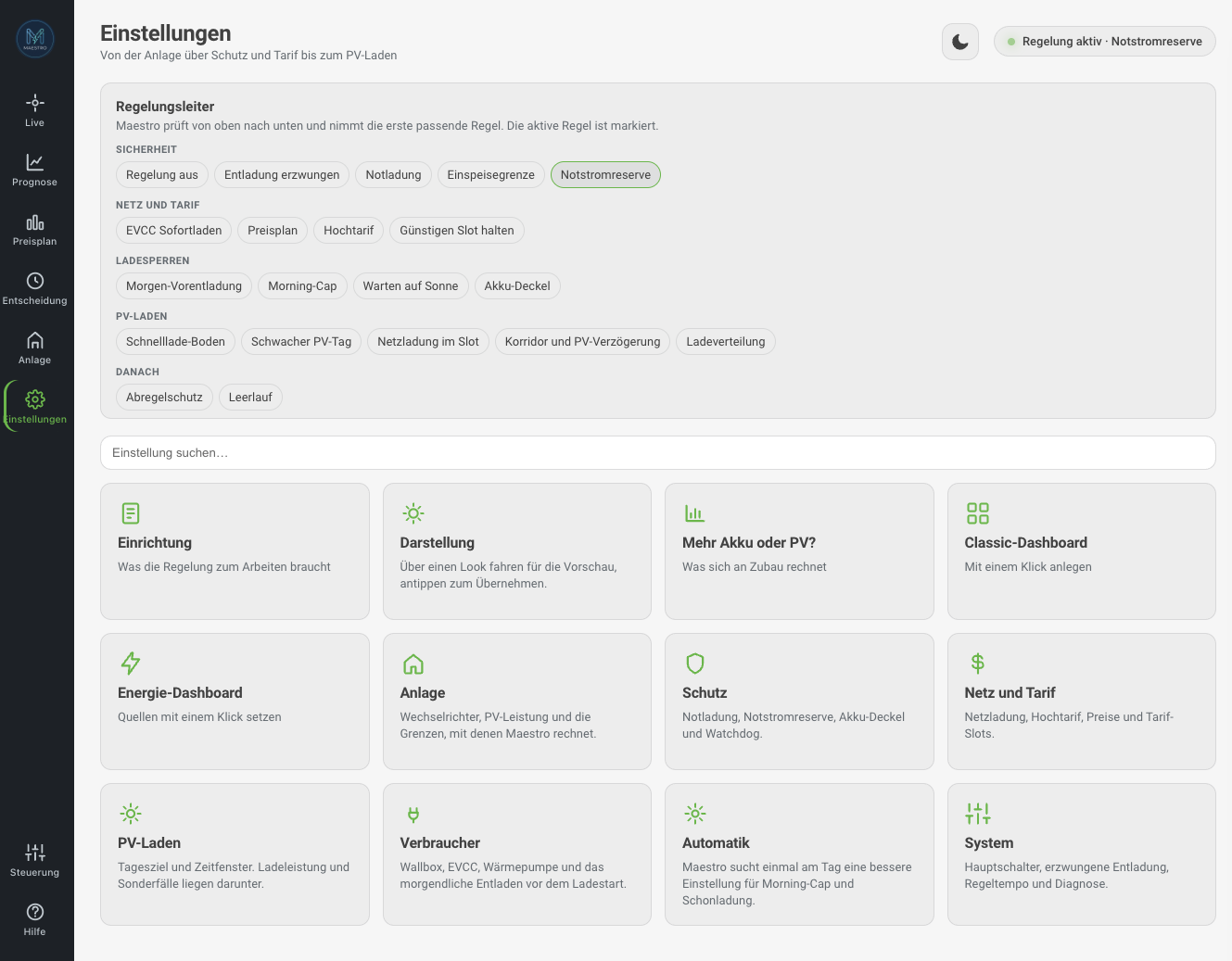The image size is (1232, 961).
Task: Select the active Notstromreserve chip
Action: pos(605,175)
